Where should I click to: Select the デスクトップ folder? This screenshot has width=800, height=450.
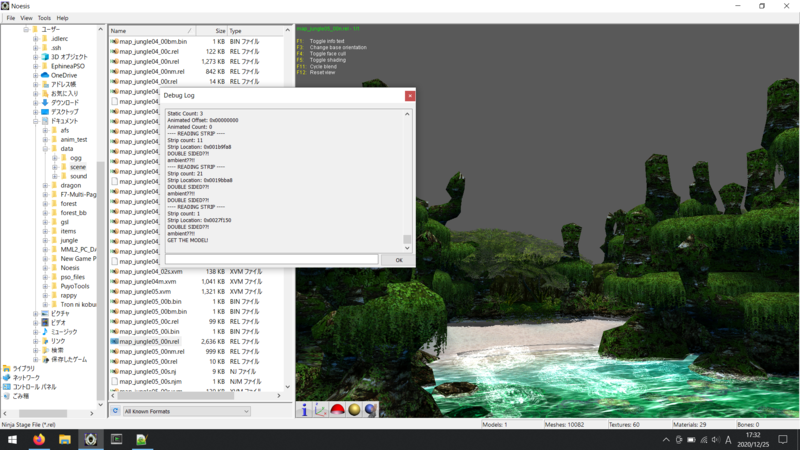[x=64, y=112]
